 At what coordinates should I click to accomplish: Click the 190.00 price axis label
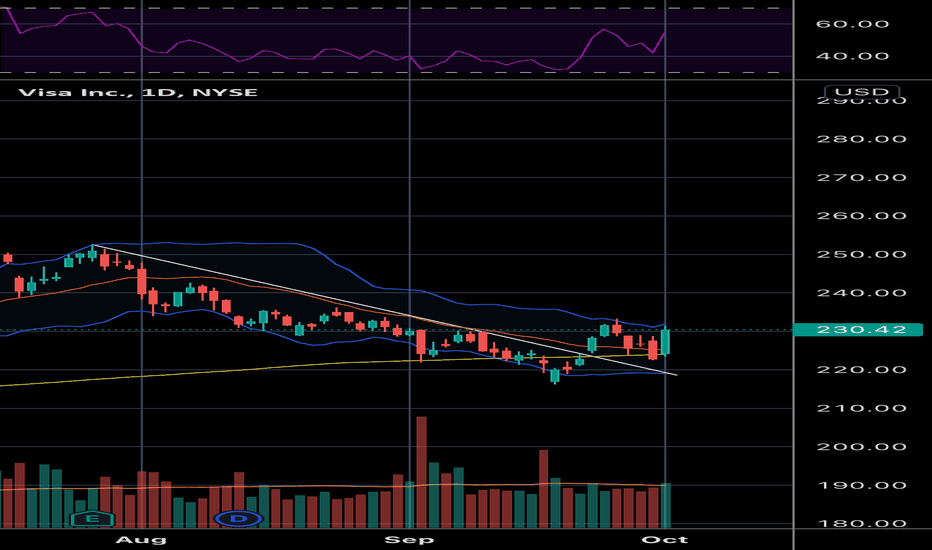point(861,485)
